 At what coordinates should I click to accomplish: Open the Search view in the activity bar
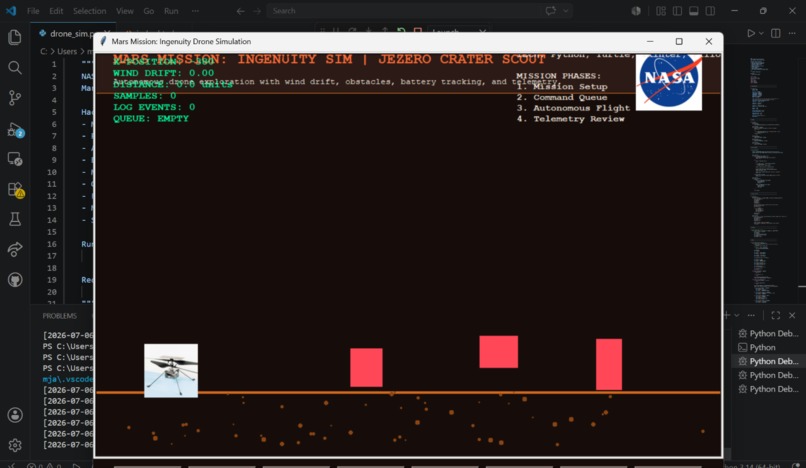pyautogui.click(x=15, y=67)
